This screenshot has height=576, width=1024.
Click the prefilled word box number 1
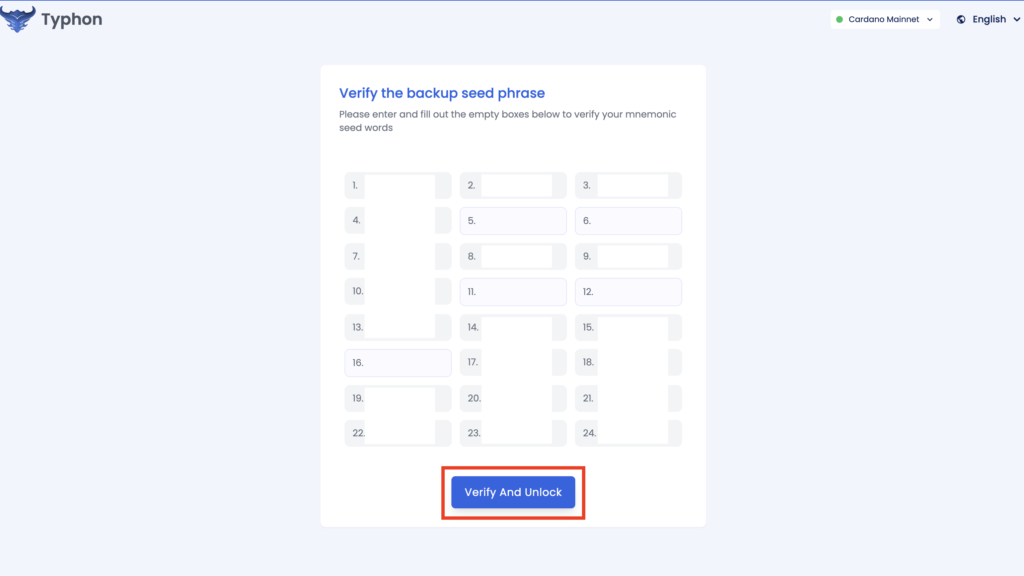click(398, 185)
